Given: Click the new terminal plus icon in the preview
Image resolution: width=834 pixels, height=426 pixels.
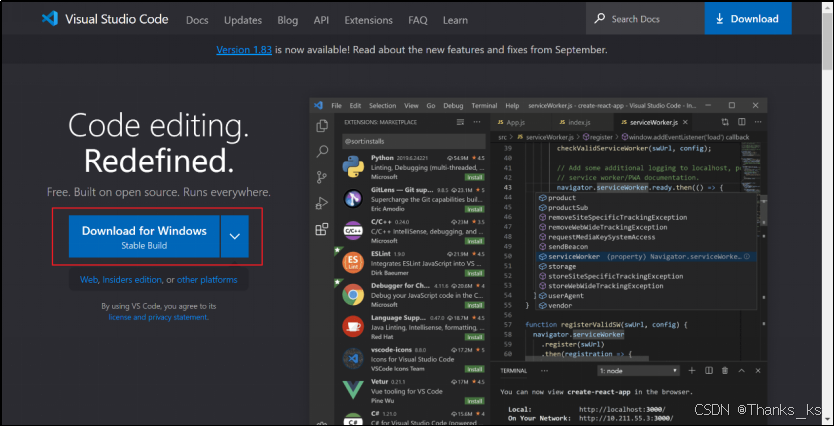Looking at the screenshot, I should [692, 371].
